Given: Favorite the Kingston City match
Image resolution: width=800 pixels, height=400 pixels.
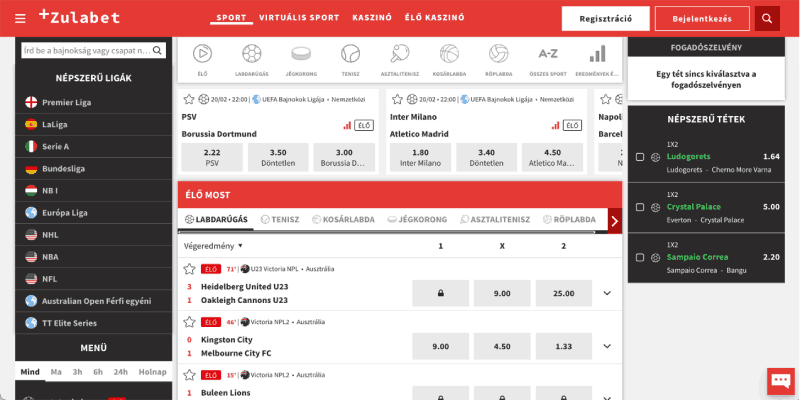Looking at the screenshot, I should click(x=189, y=322).
